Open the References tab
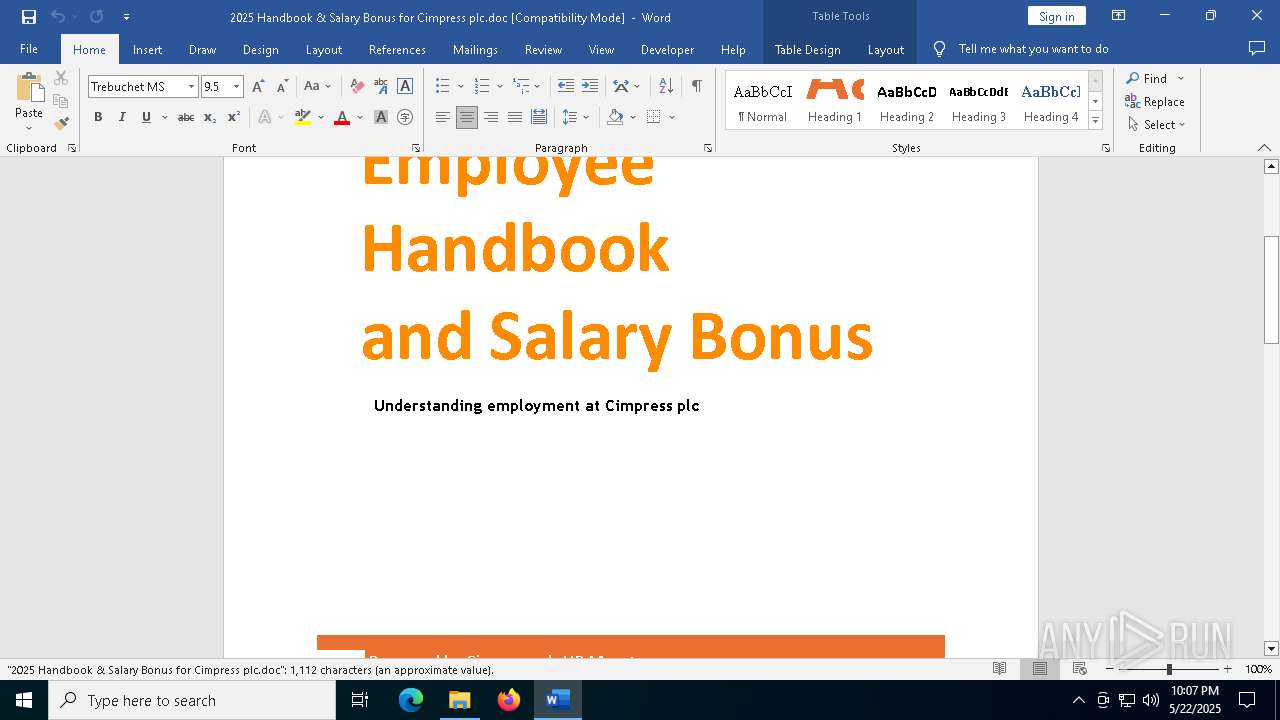The image size is (1280, 720). tap(397, 49)
